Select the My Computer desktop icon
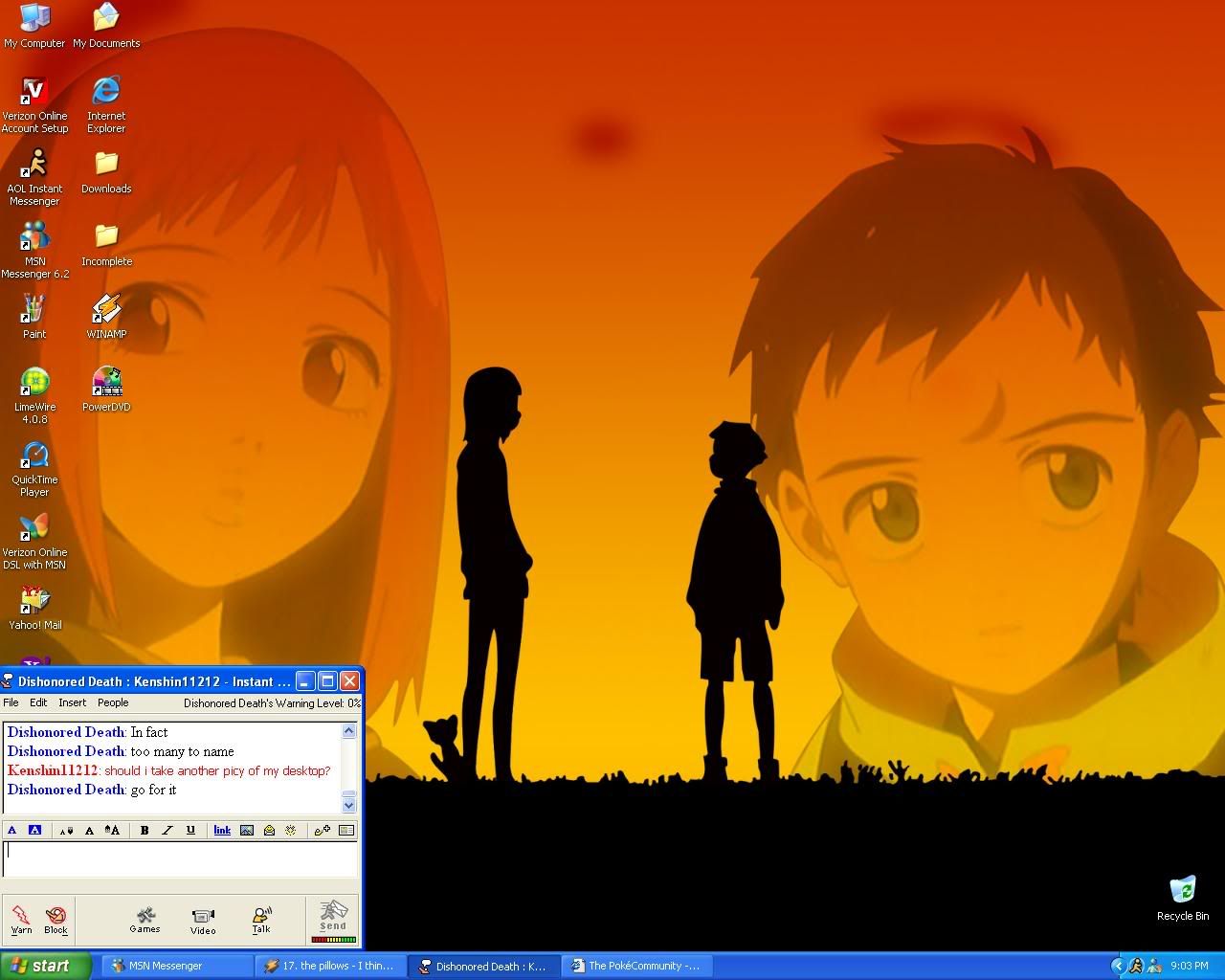 [x=34, y=26]
